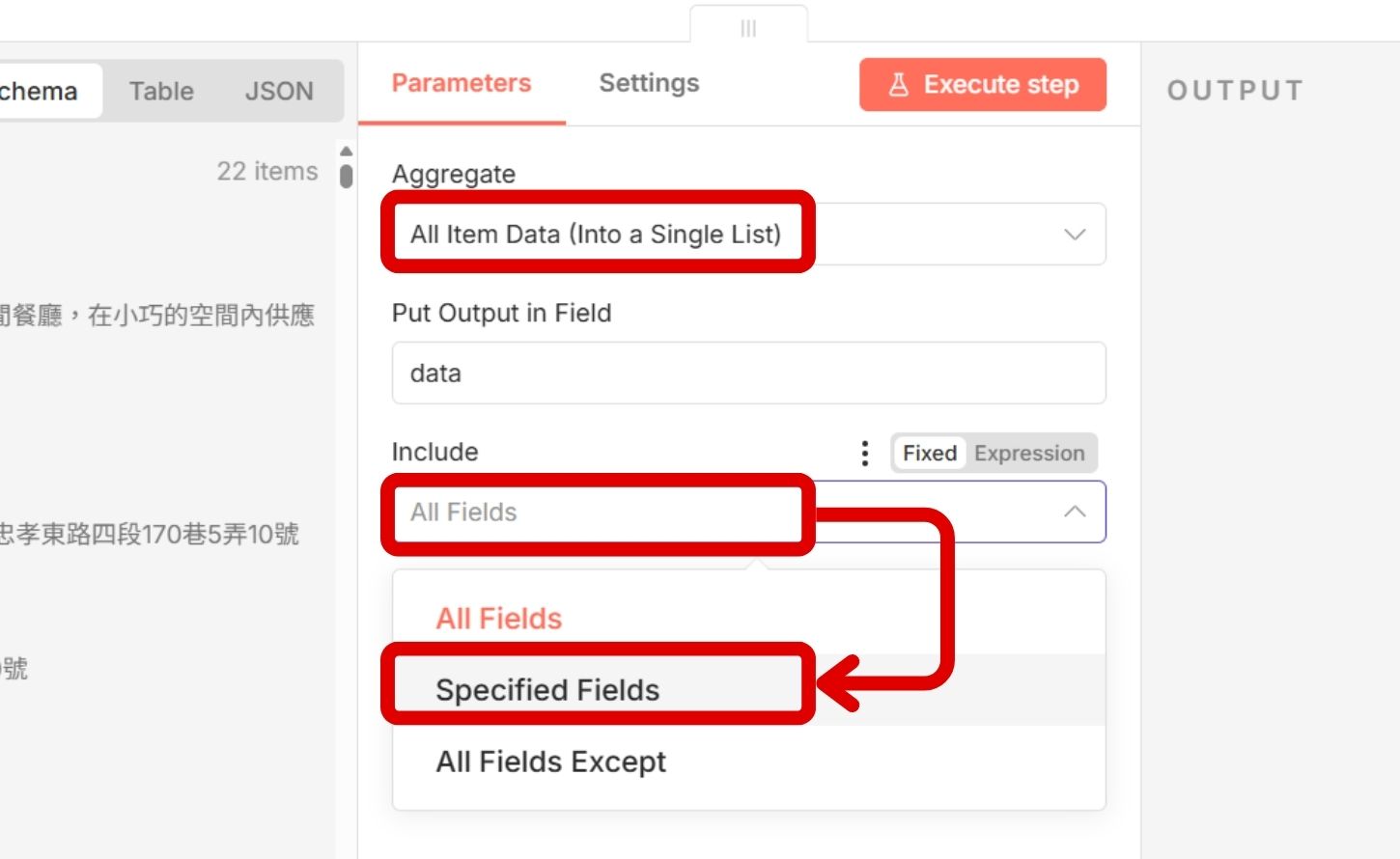The height and width of the screenshot is (859, 1400).
Task: Click the flask icon on Execute step
Action: [x=899, y=85]
